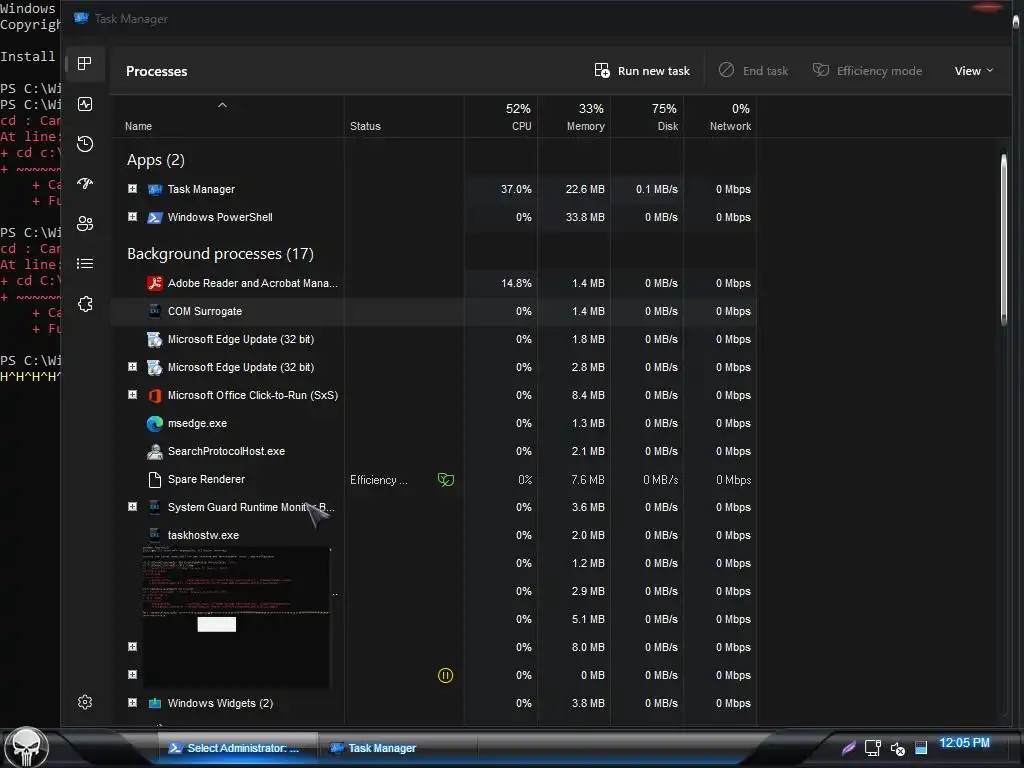This screenshot has width=1024, height=768.
Task: Click the 12:05 PM clock
Action: tap(964, 743)
